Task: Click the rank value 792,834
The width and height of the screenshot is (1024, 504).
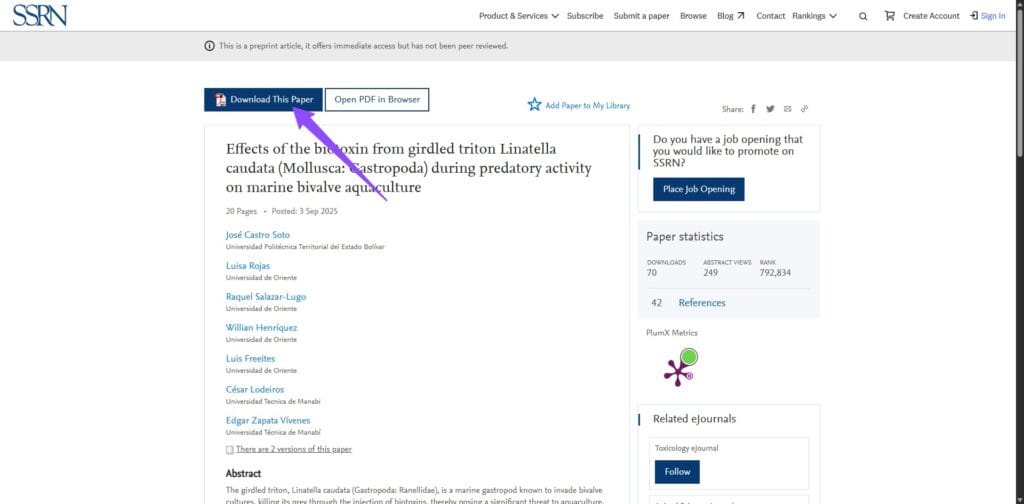Action: [775, 273]
